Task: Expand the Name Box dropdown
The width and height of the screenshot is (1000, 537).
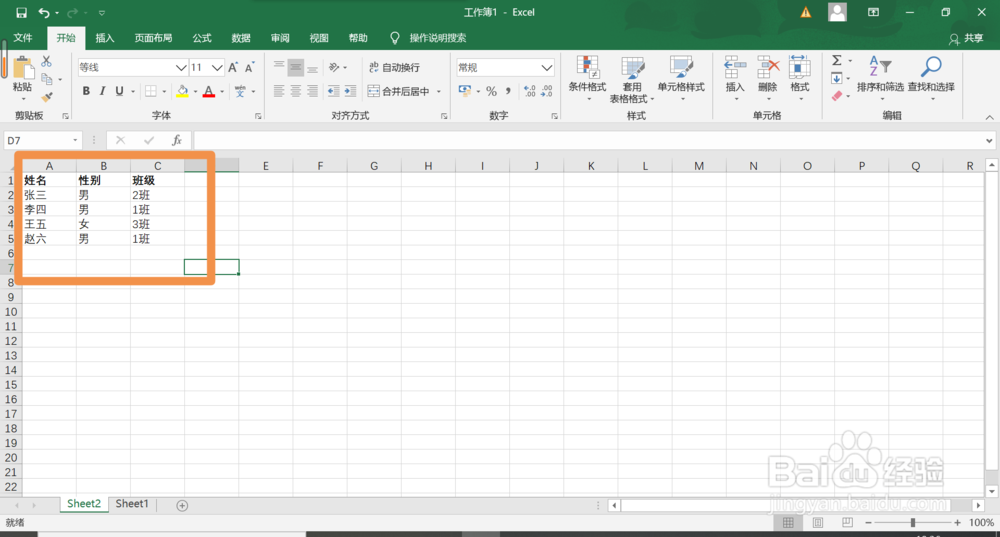Action: click(x=75, y=140)
